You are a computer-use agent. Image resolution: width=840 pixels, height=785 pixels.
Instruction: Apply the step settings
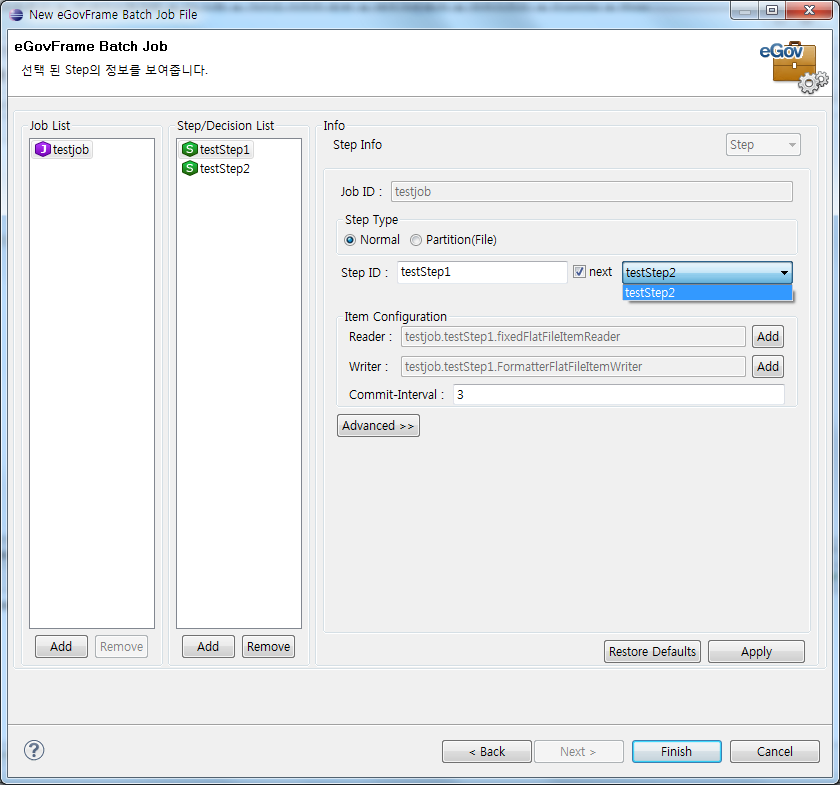point(756,652)
